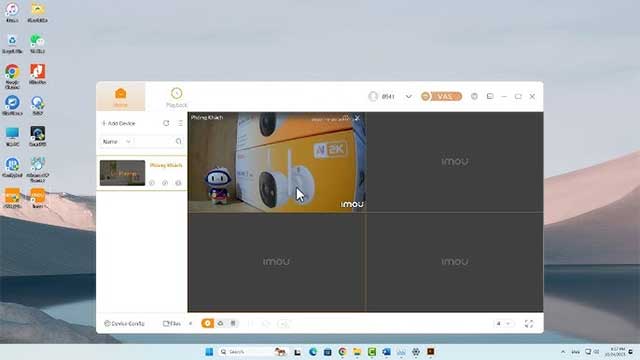The width and height of the screenshot is (640, 360).
Task: Click the Add Device button
Action: click(x=119, y=123)
